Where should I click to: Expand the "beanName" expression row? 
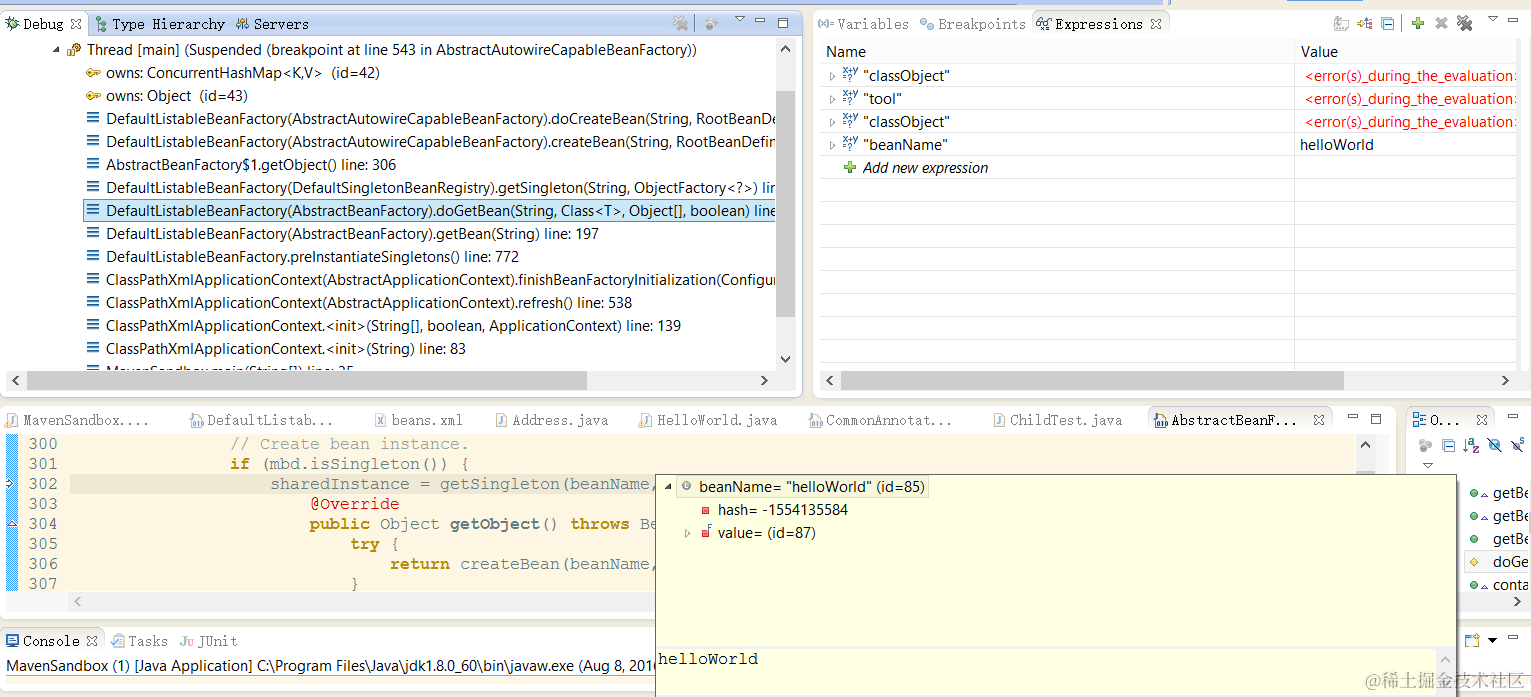[x=832, y=145]
